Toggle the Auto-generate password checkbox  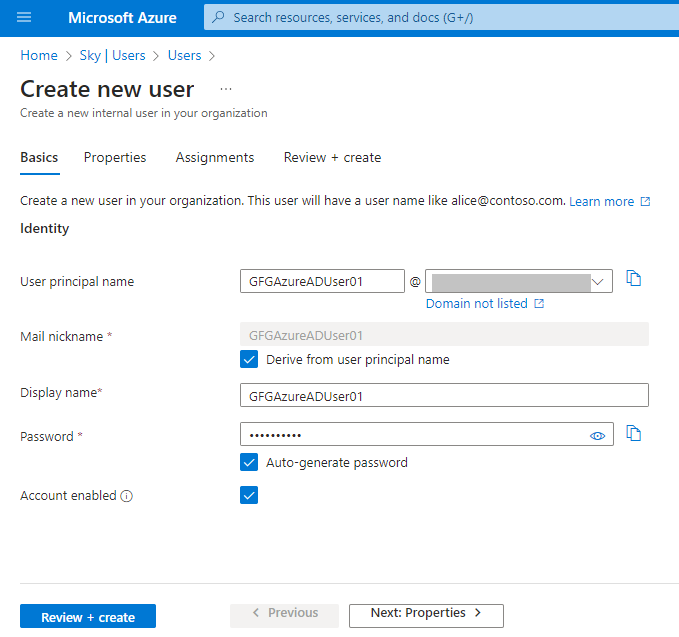point(249,462)
